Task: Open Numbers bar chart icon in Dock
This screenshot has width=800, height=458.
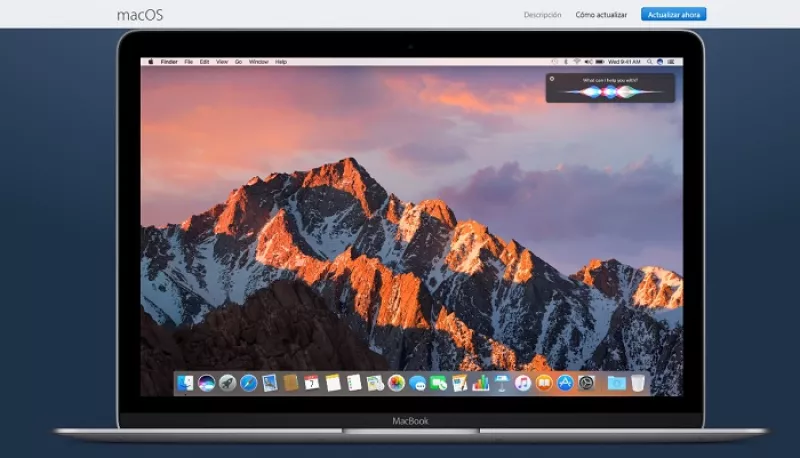Action: tap(481, 383)
